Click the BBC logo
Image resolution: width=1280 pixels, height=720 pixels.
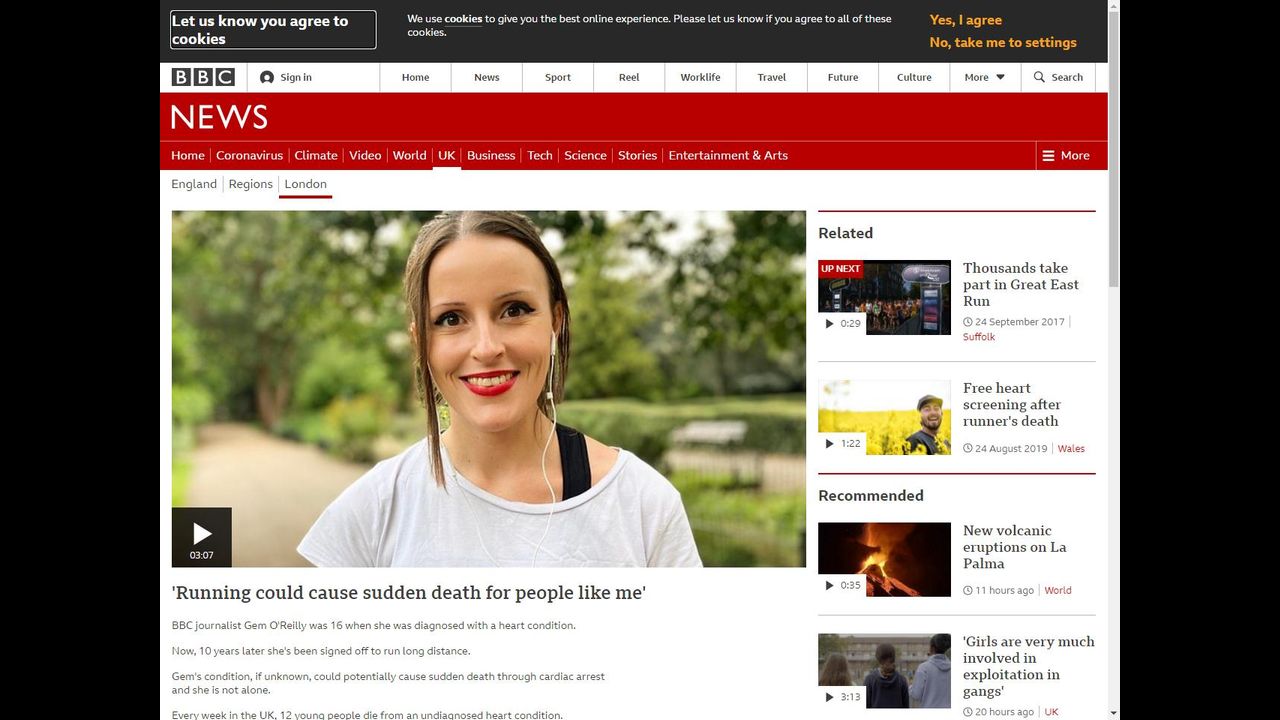(x=203, y=77)
